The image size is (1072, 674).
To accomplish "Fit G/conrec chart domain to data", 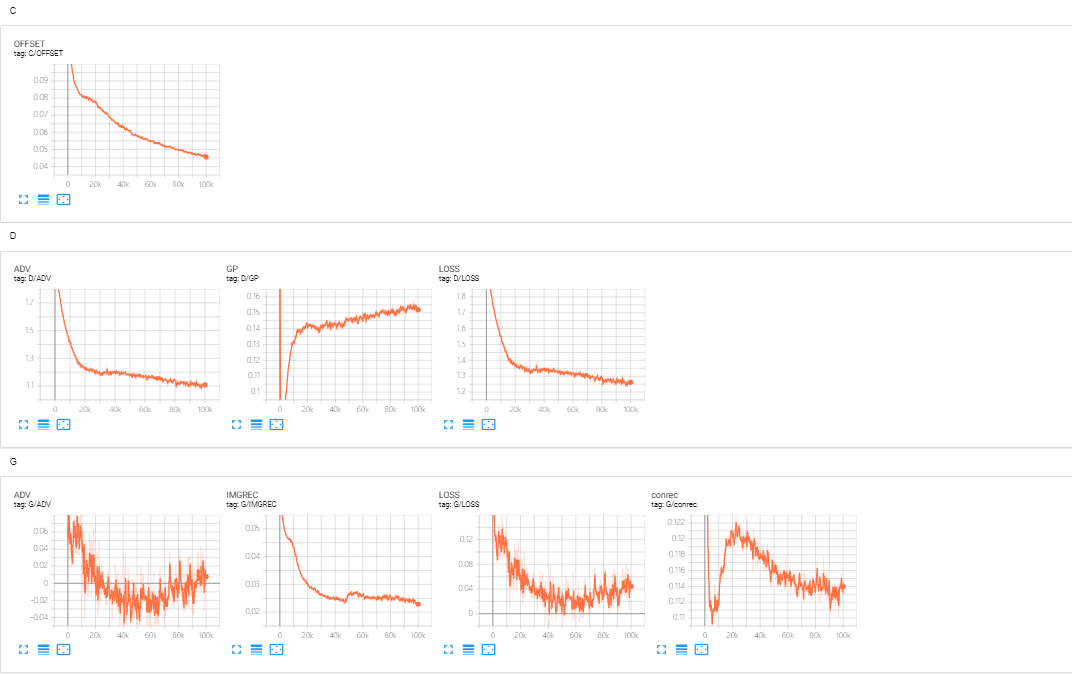I will click(701, 649).
